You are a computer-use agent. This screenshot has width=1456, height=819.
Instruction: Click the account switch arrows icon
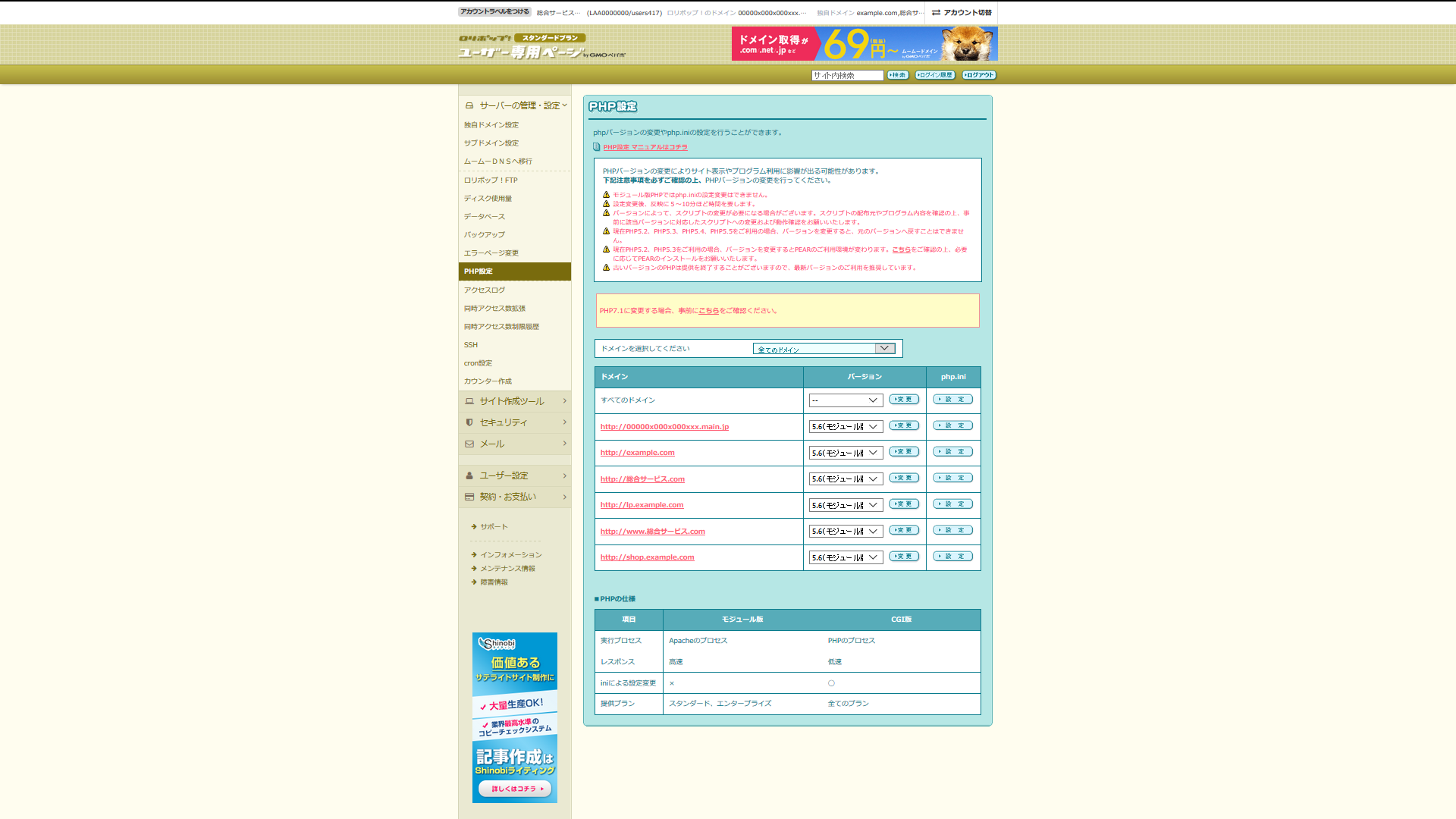[936, 12]
